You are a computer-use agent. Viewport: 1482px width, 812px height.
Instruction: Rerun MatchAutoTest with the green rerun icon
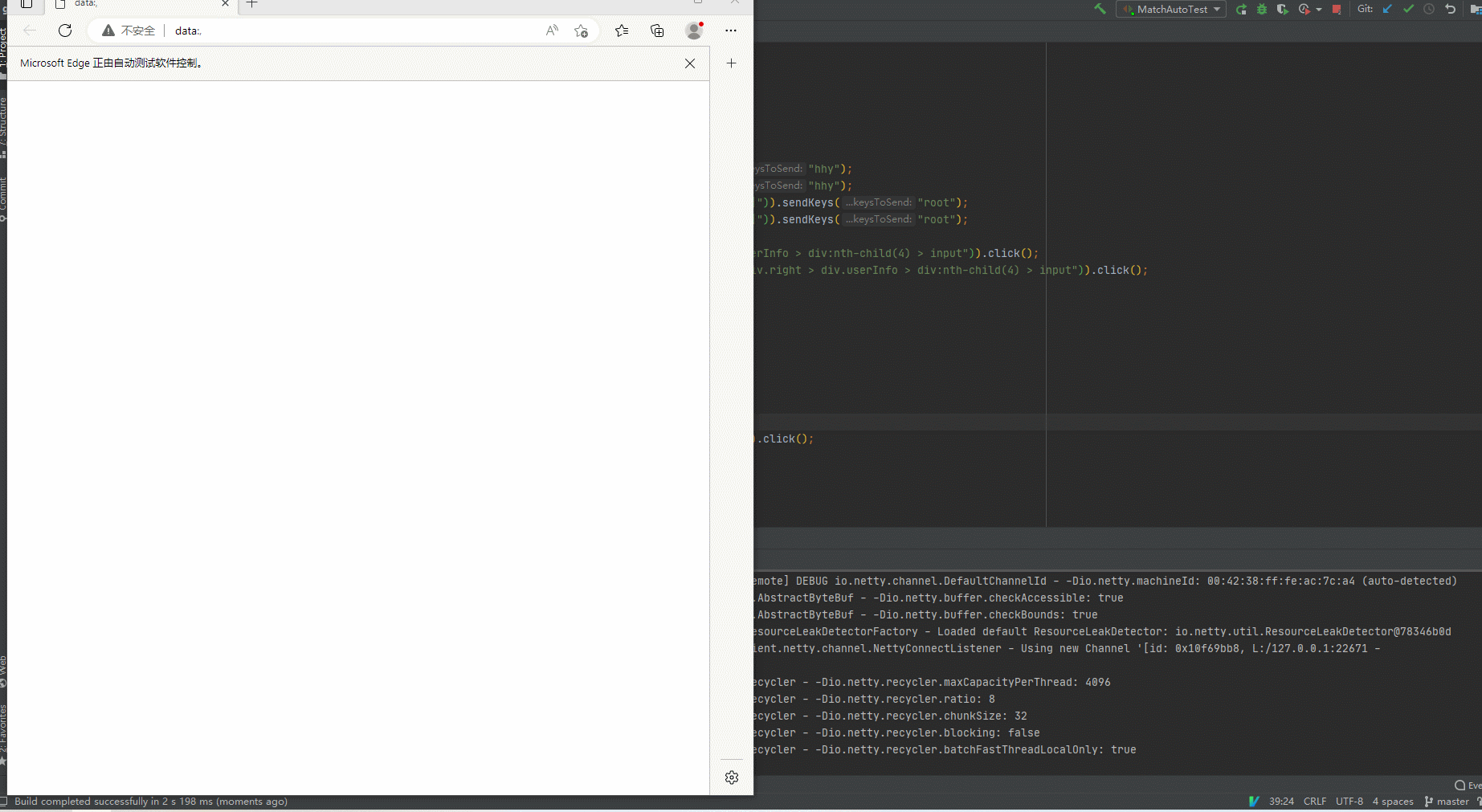(x=1241, y=9)
